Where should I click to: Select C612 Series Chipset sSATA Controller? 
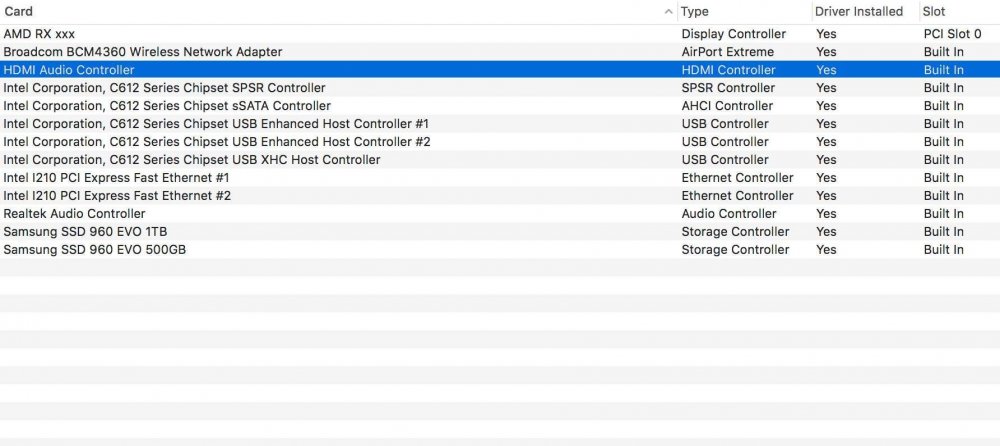tap(500, 105)
